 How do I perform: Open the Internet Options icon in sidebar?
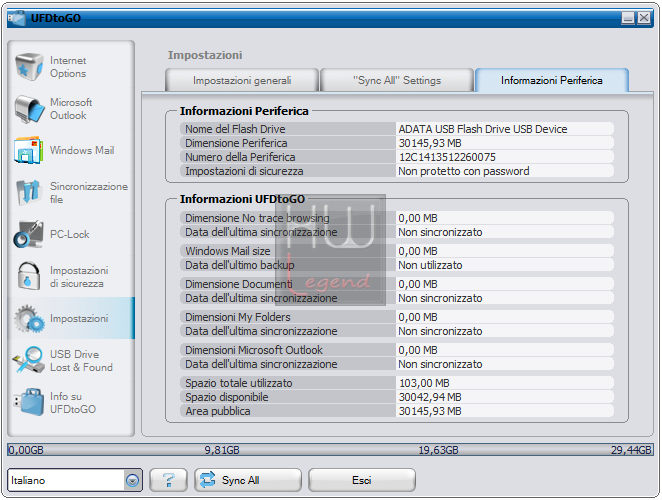coord(29,67)
